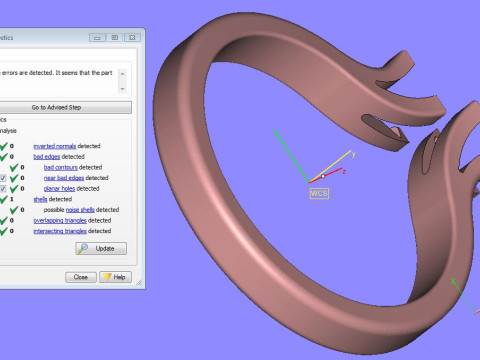Click the Close button in the dialog

click(x=81, y=277)
